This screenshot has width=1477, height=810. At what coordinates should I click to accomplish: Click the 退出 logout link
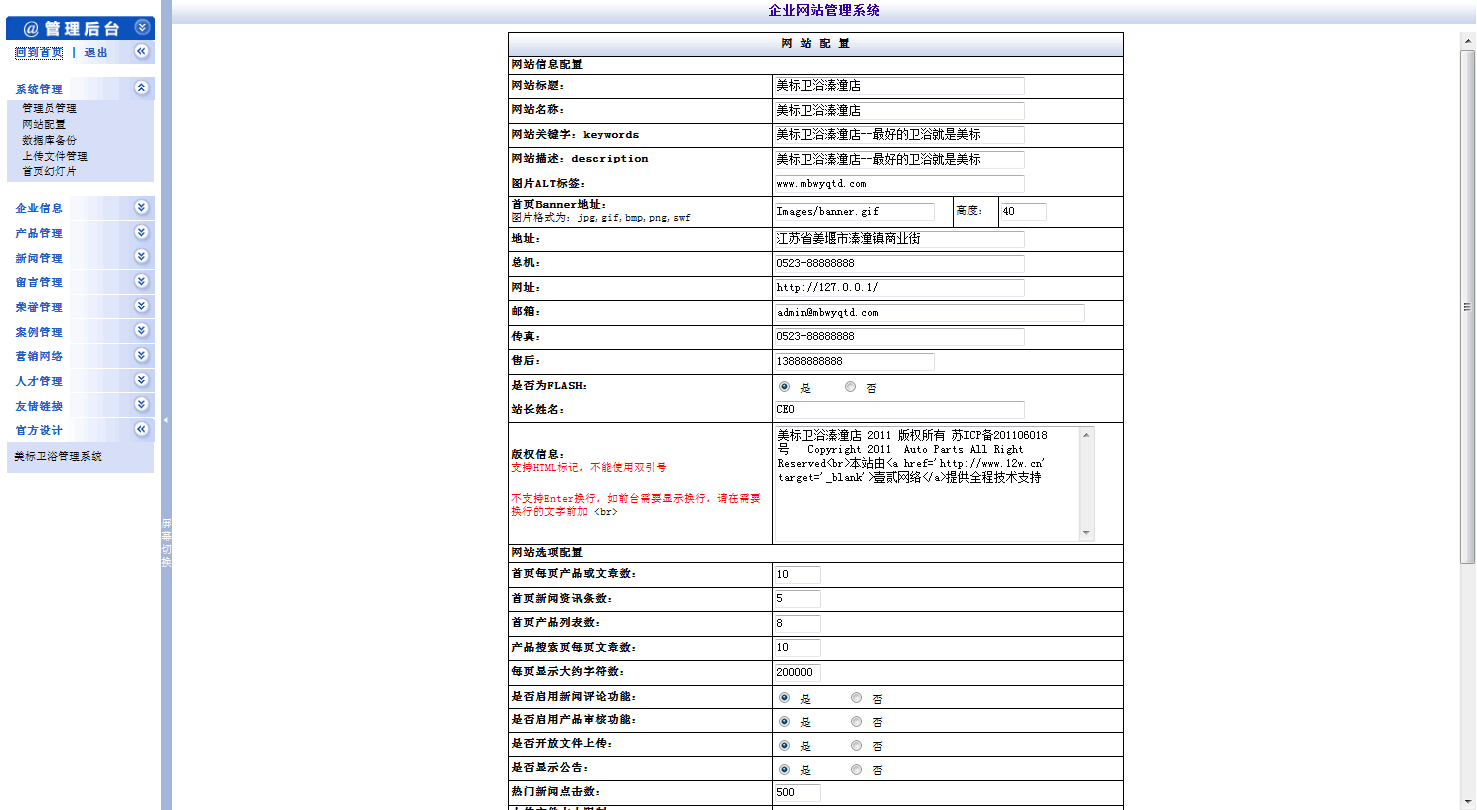click(96, 52)
